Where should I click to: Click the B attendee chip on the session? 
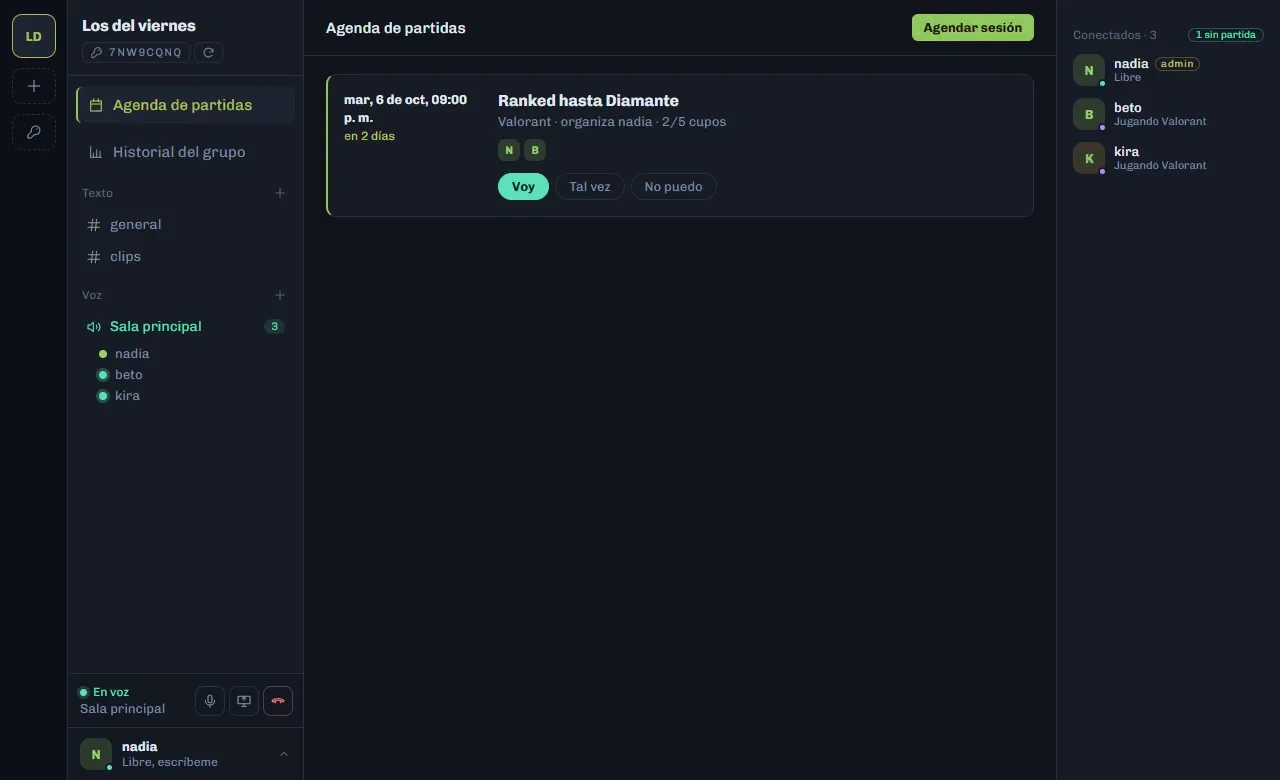(535, 150)
